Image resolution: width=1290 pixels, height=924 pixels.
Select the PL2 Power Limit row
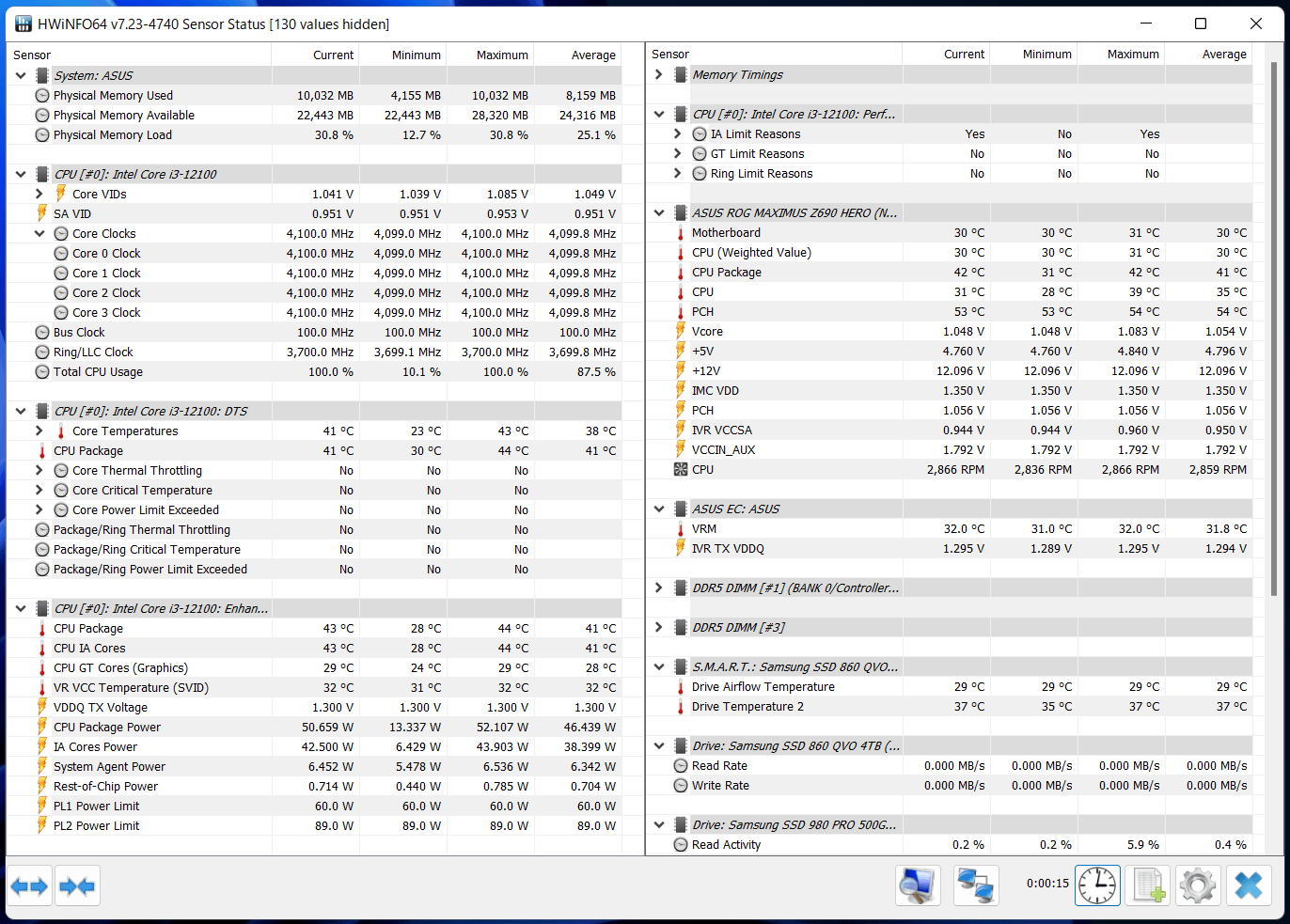pos(315,825)
